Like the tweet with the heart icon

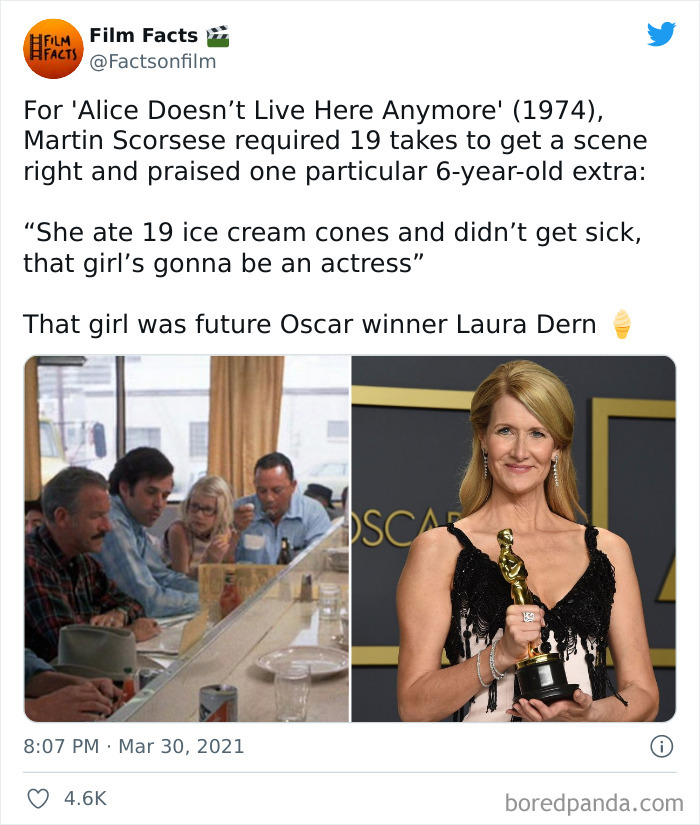[36, 798]
